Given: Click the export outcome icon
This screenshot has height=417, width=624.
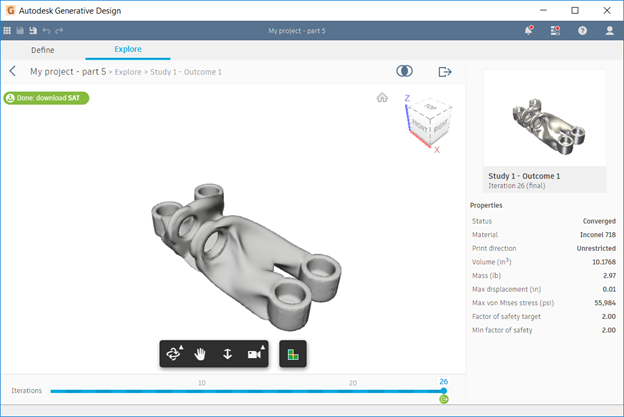Looking at the screenshot, I should (445, 72).
